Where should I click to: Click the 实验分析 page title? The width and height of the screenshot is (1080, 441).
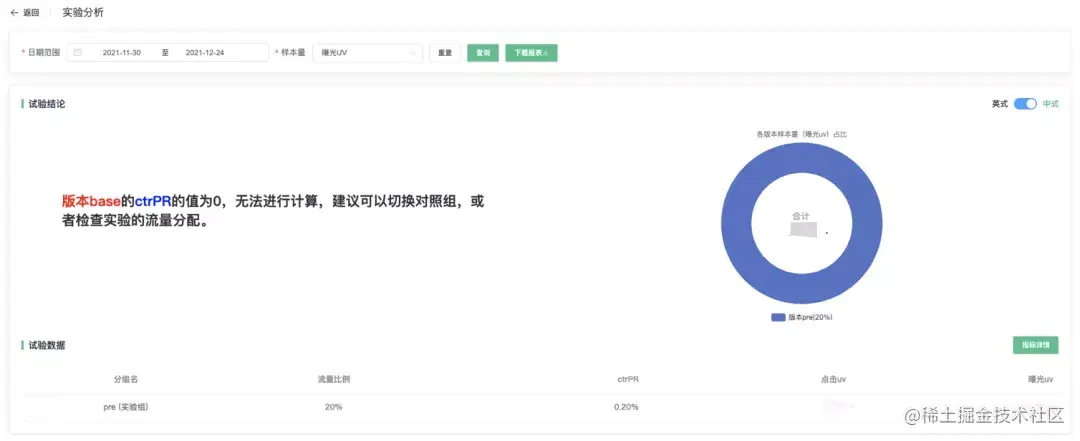tap(83, 12)
